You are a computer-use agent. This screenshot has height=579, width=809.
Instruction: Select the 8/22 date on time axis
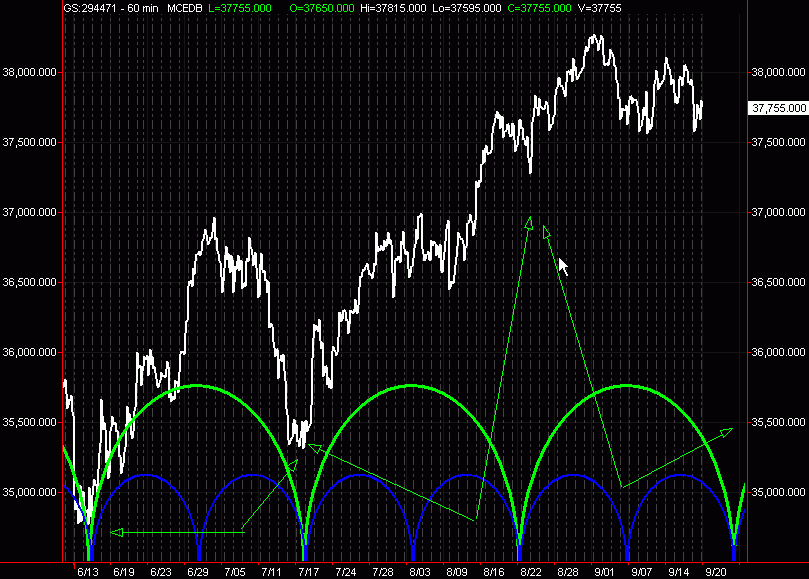[530, 571]
